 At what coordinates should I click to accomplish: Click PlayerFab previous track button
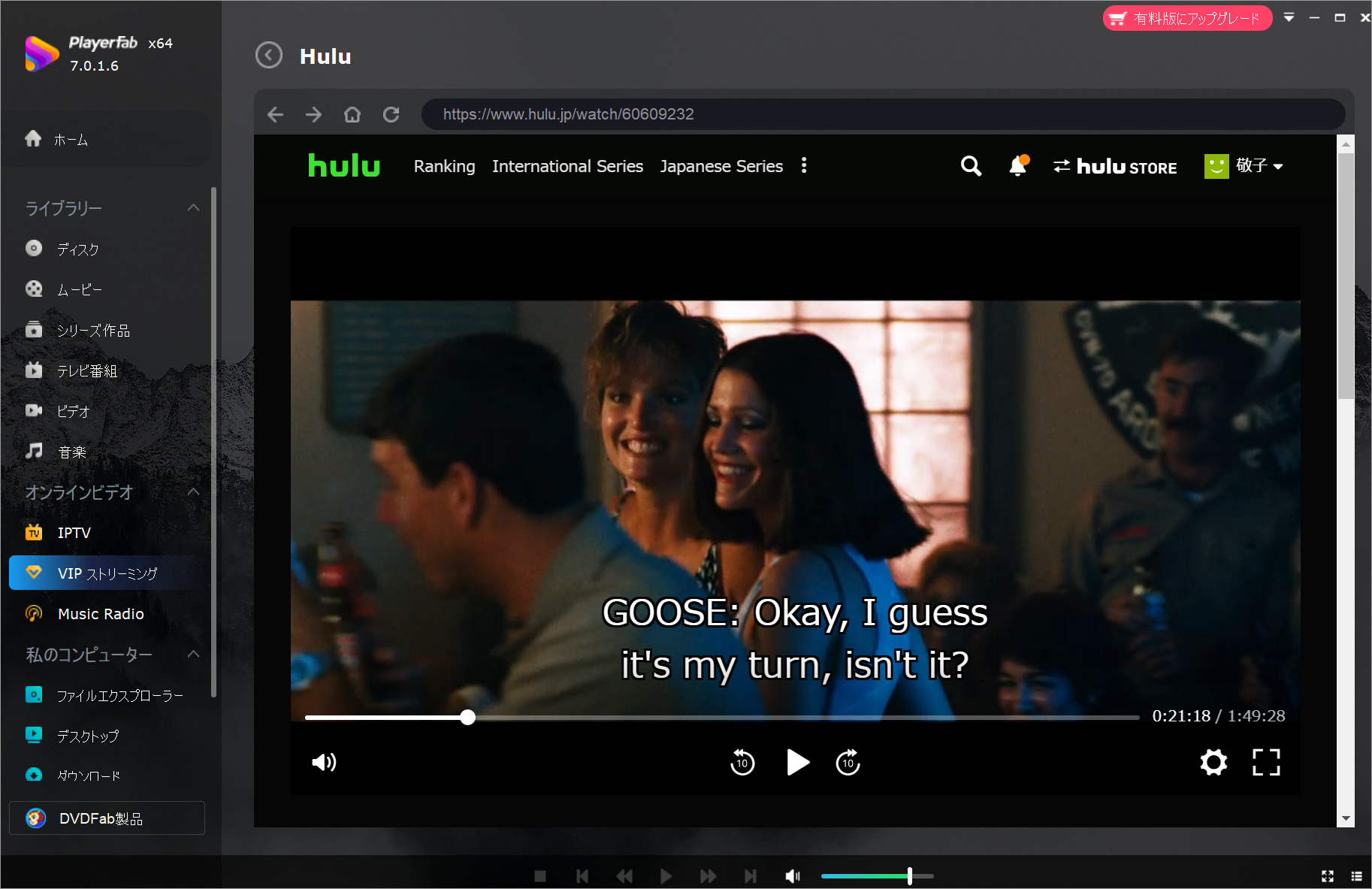tap(582, 876)
